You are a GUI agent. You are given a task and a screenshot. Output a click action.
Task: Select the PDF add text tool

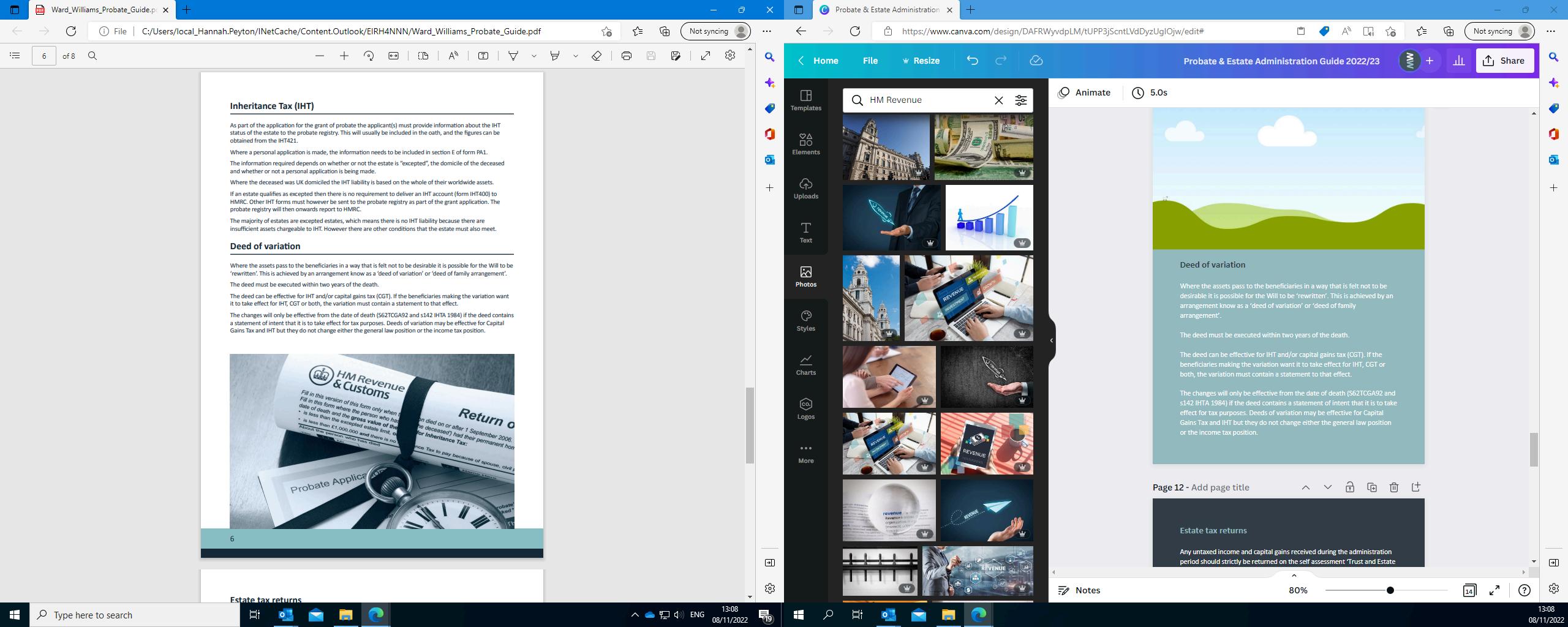(483, 56)
